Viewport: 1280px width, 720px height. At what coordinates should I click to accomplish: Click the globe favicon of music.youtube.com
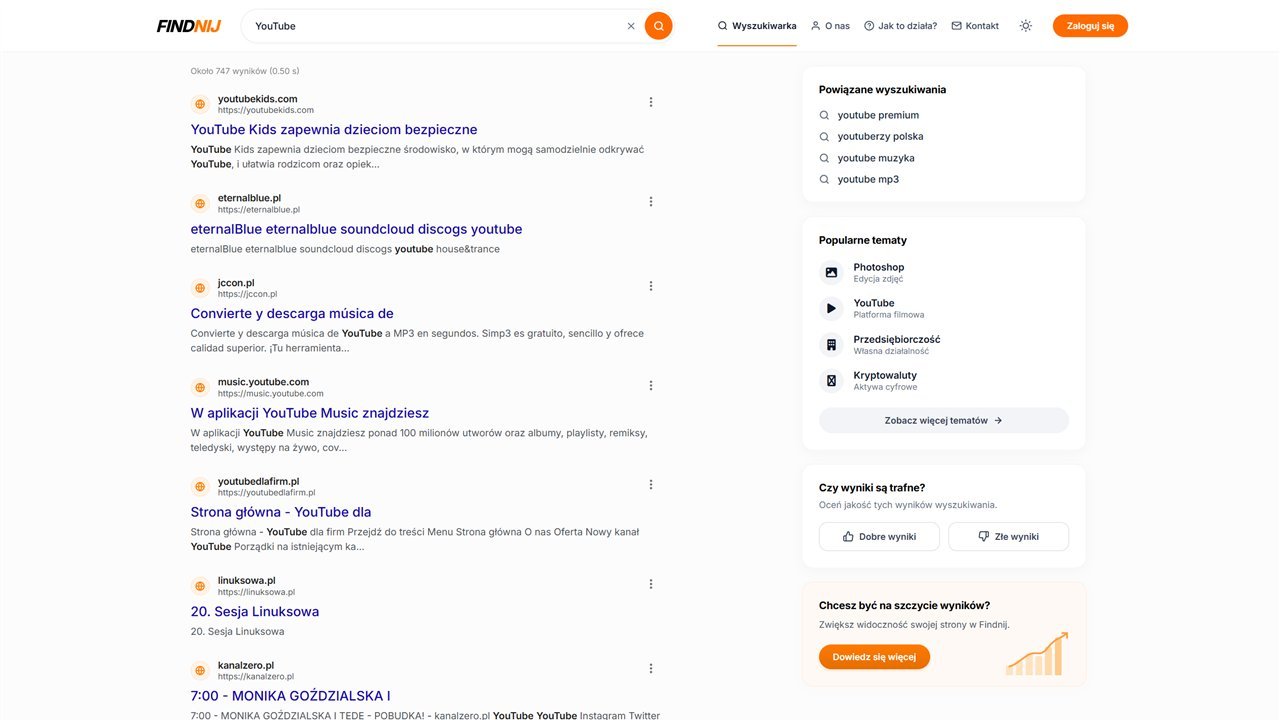coord(200,387)
